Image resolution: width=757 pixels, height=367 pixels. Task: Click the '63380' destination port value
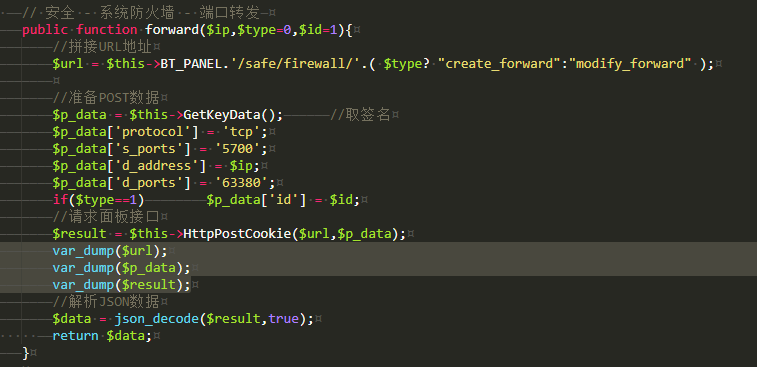click(x=245, y=183)
